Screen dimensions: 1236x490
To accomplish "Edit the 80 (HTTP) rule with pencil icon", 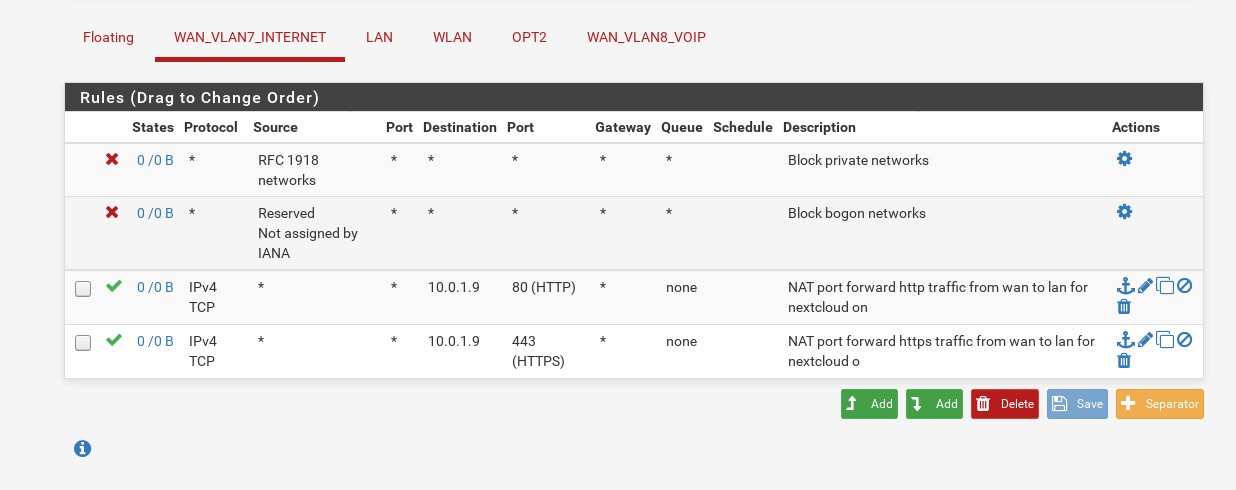I will pos(1145,286).
